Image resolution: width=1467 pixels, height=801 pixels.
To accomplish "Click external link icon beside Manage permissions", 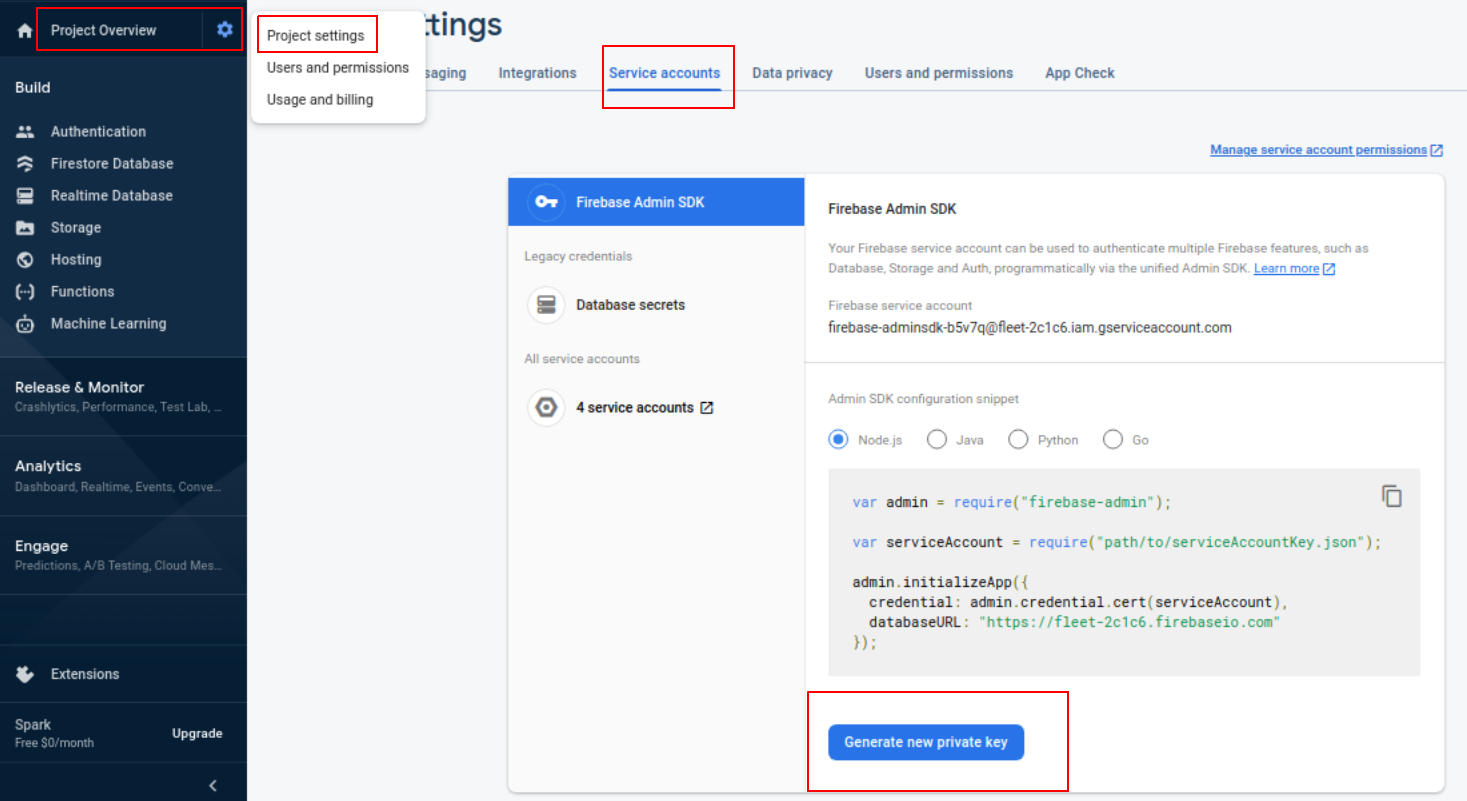I will (x=1436, y=150).
